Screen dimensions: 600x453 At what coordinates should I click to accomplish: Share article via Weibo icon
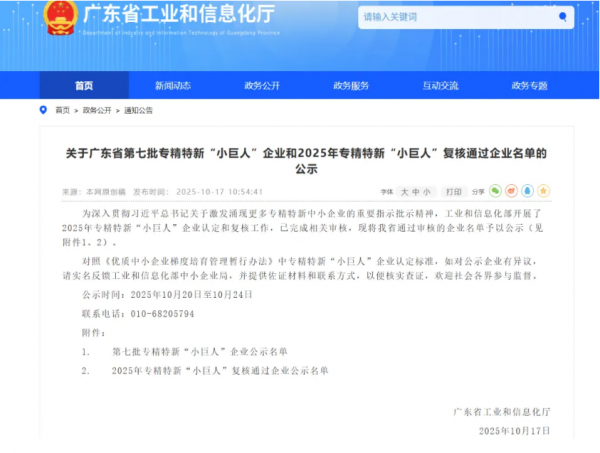click(x=511, y=190)
